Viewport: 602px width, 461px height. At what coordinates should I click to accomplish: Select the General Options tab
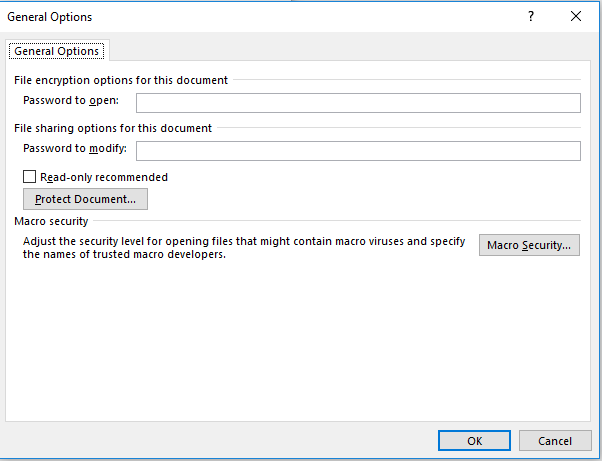click(x=57, y=51)
